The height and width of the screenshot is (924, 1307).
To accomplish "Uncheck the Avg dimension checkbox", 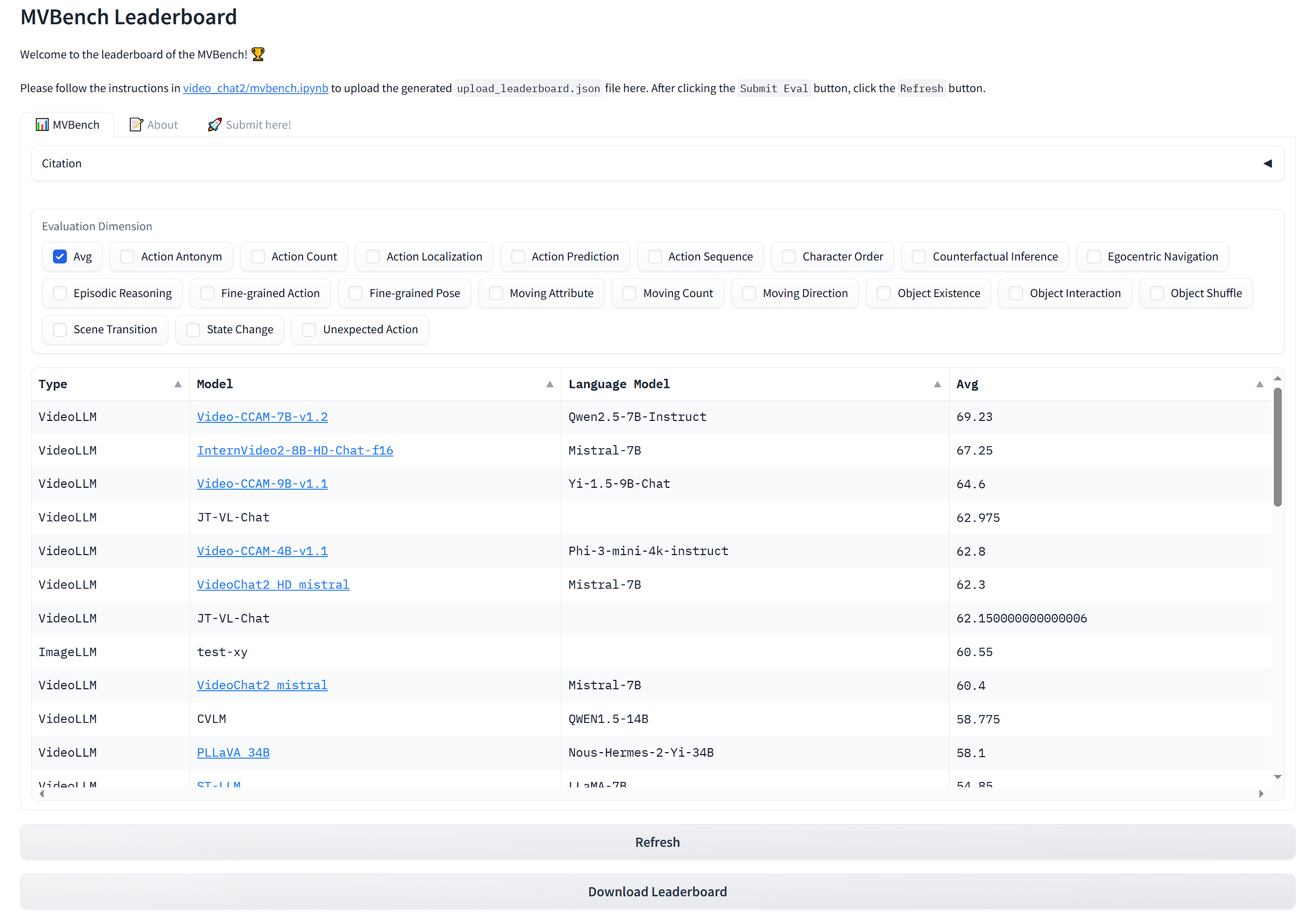I will [x=60, y=257].
